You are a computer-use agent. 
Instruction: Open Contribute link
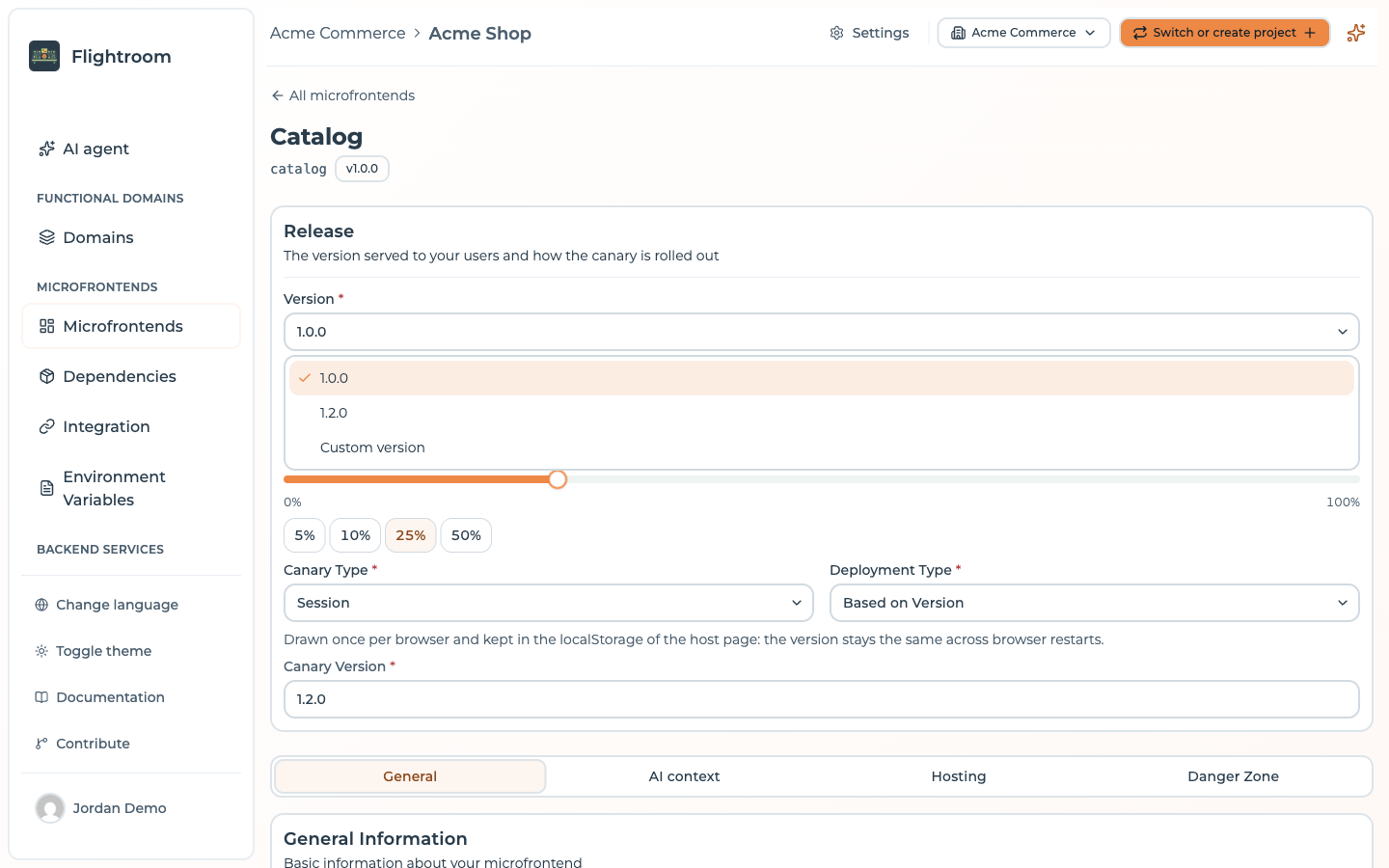82,744
